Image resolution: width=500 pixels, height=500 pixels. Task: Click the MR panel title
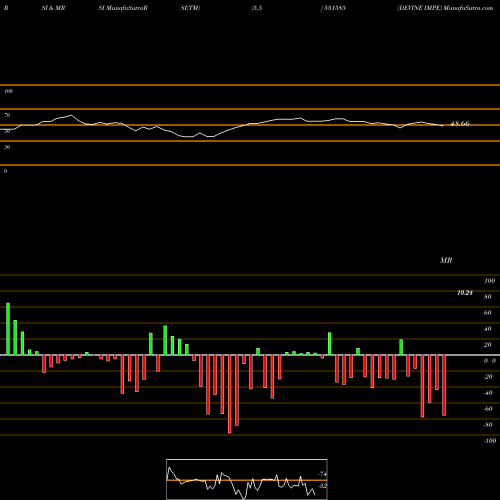coord(446,260)
